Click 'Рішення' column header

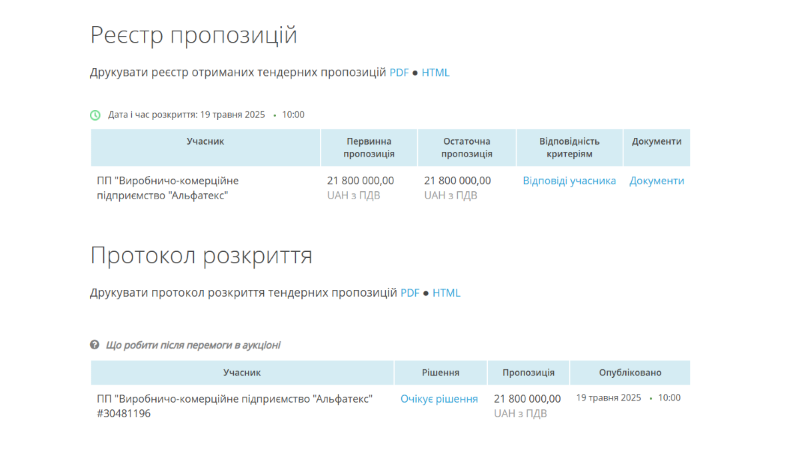(x=440, y=372)
